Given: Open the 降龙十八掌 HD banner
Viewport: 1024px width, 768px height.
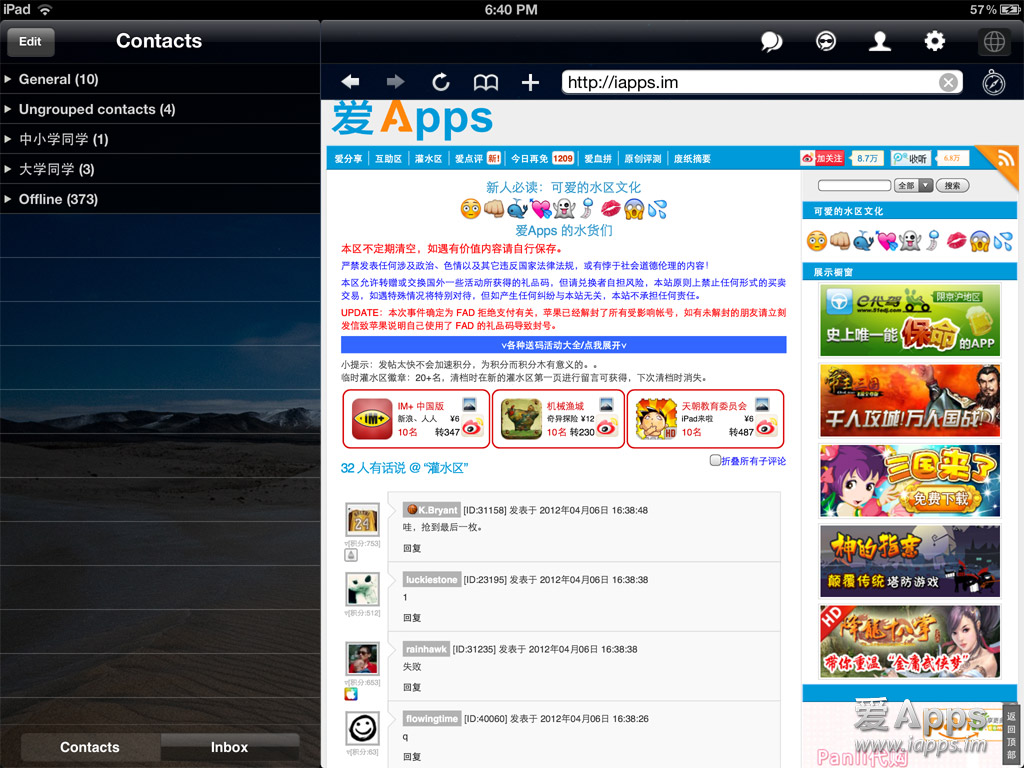Looking at the screenshot, I should click(x=910, y=642).
